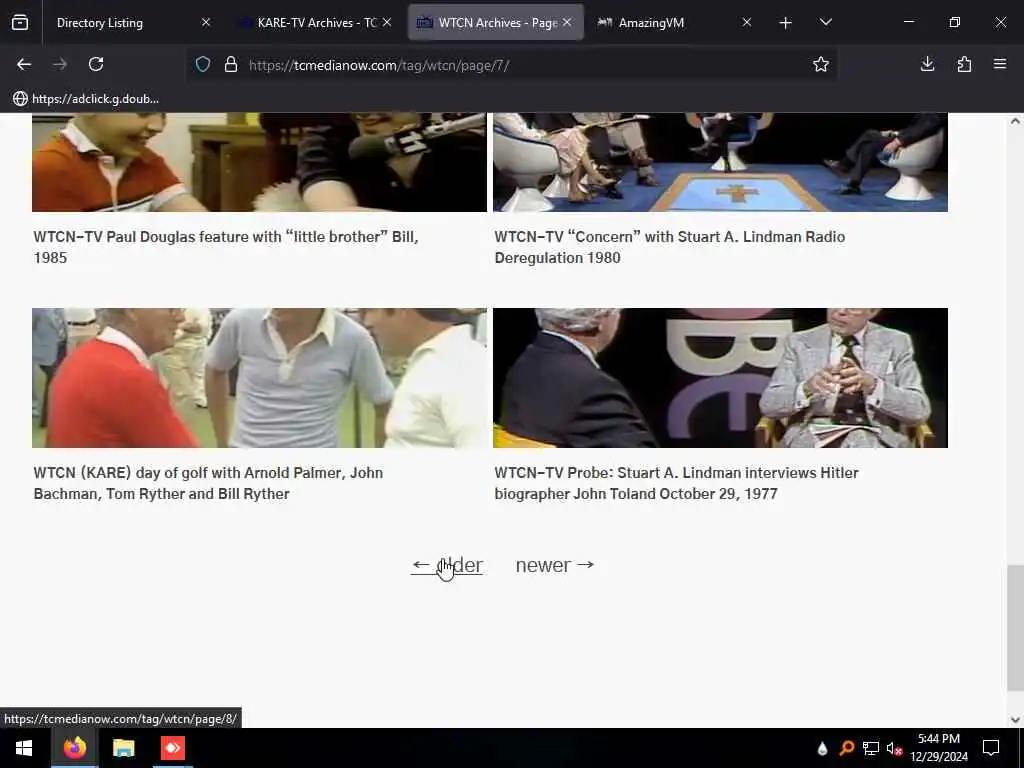Click the Firefox taskbar icon
Viewport: 1024px width, 768px height.
(x=74, y=748)
